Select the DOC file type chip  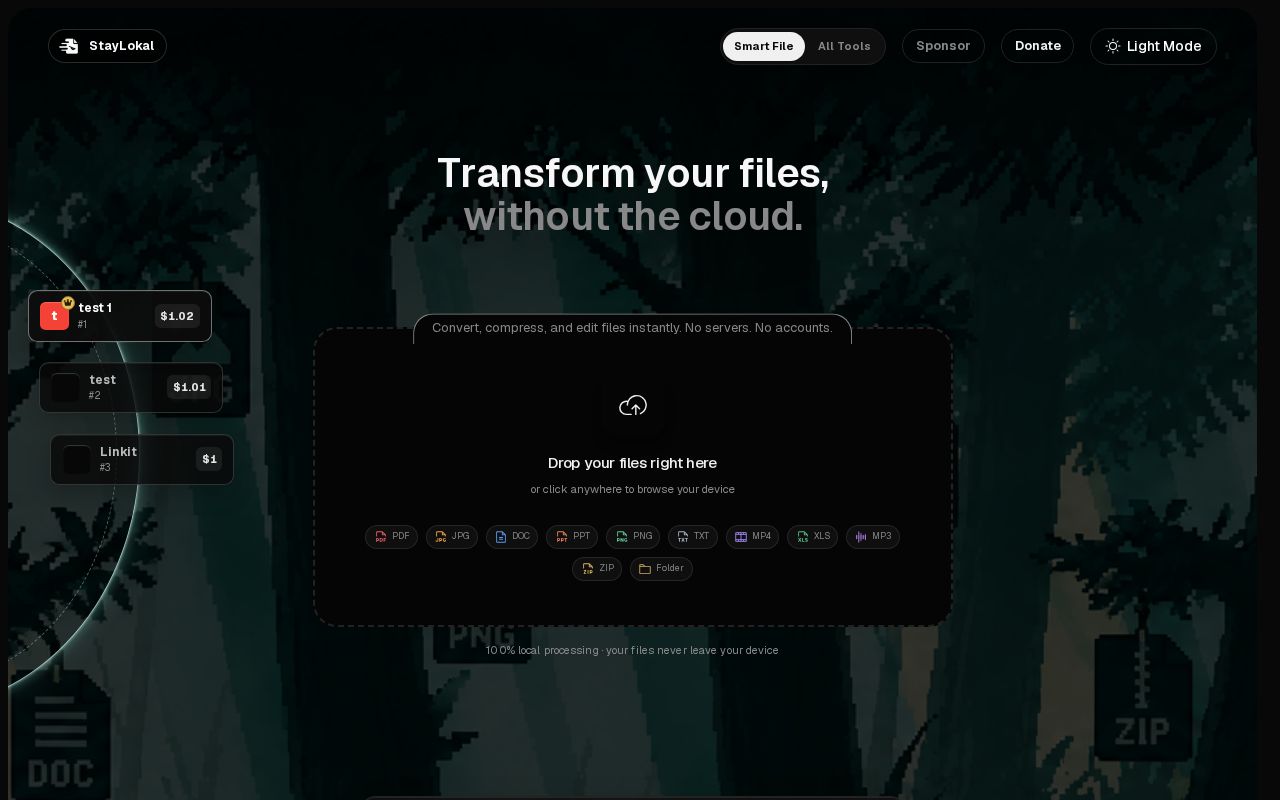512,537
